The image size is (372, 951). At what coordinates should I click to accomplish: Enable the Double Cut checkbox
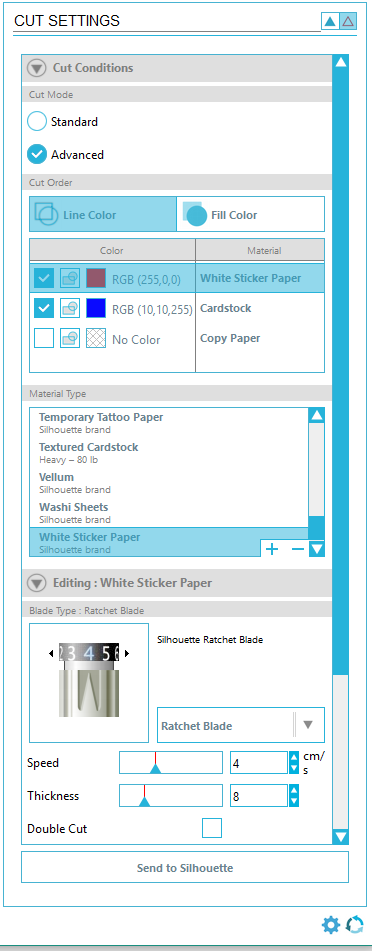point(212,828)
